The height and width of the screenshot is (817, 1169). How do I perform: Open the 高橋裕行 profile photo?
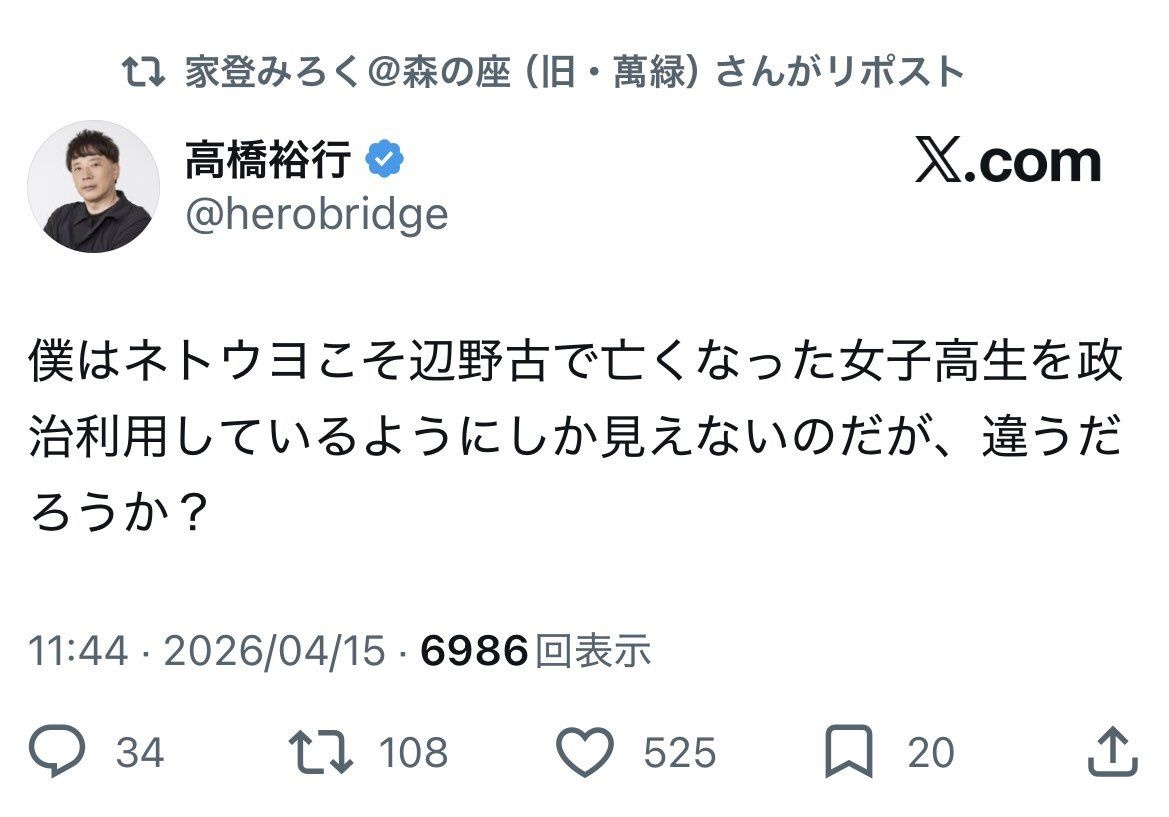94,186
